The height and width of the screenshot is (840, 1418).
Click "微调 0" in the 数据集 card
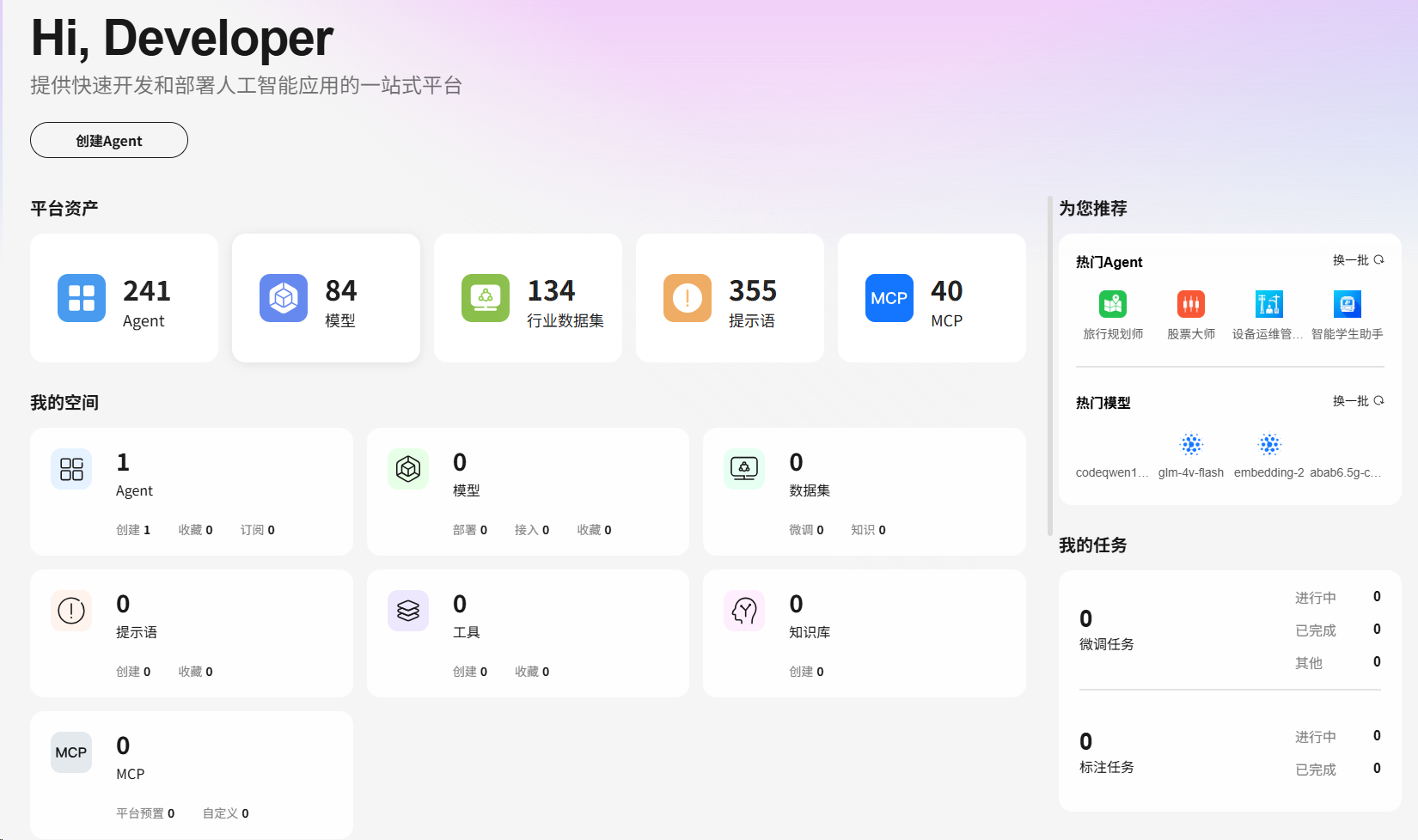(806, 530)
